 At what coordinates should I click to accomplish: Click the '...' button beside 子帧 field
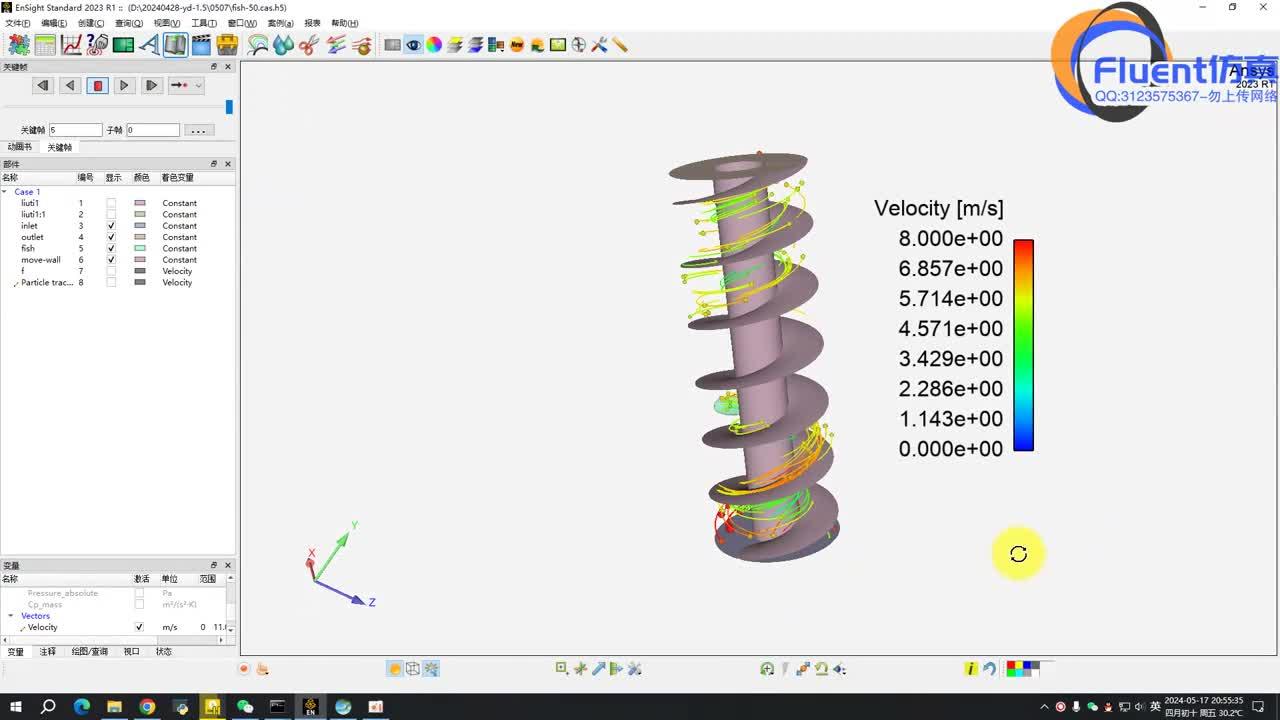(198, 130)
